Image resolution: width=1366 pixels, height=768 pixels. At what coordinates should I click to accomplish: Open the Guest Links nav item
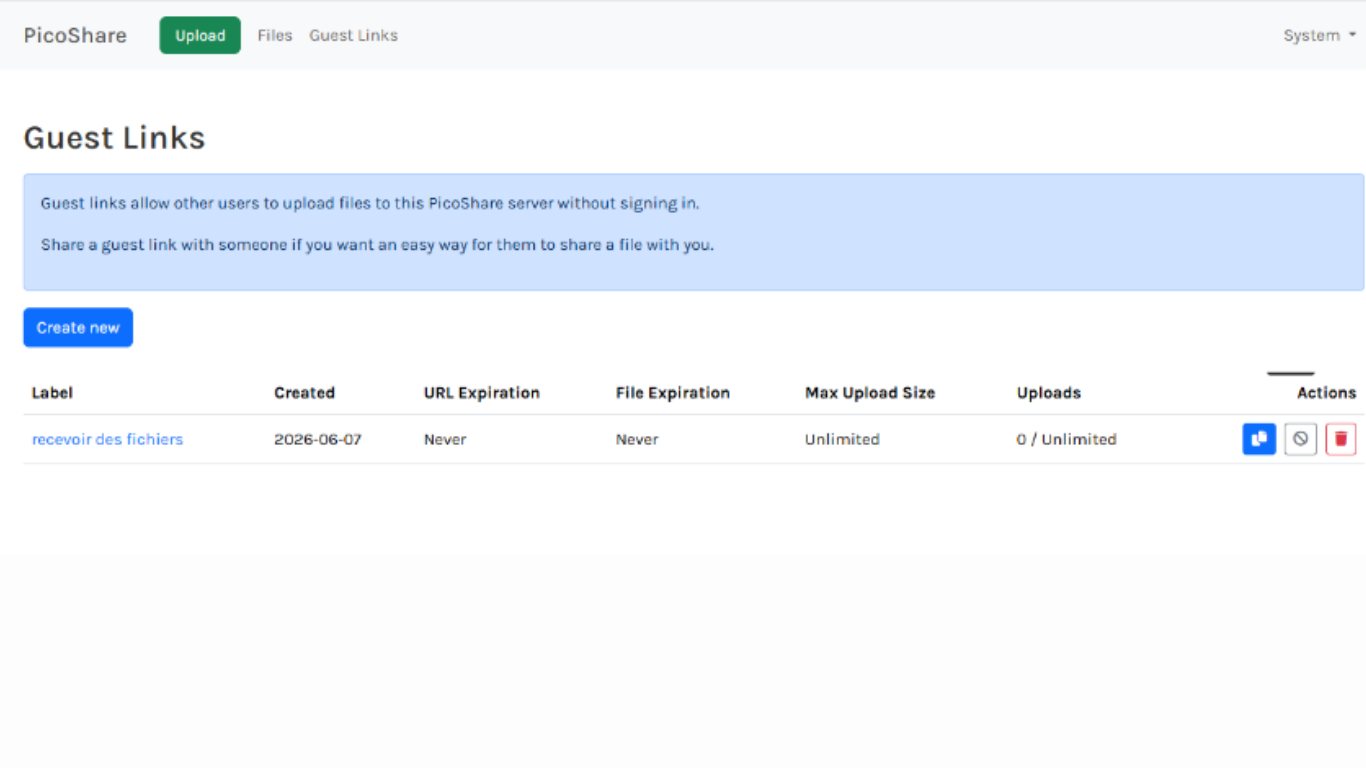(353, 35)
